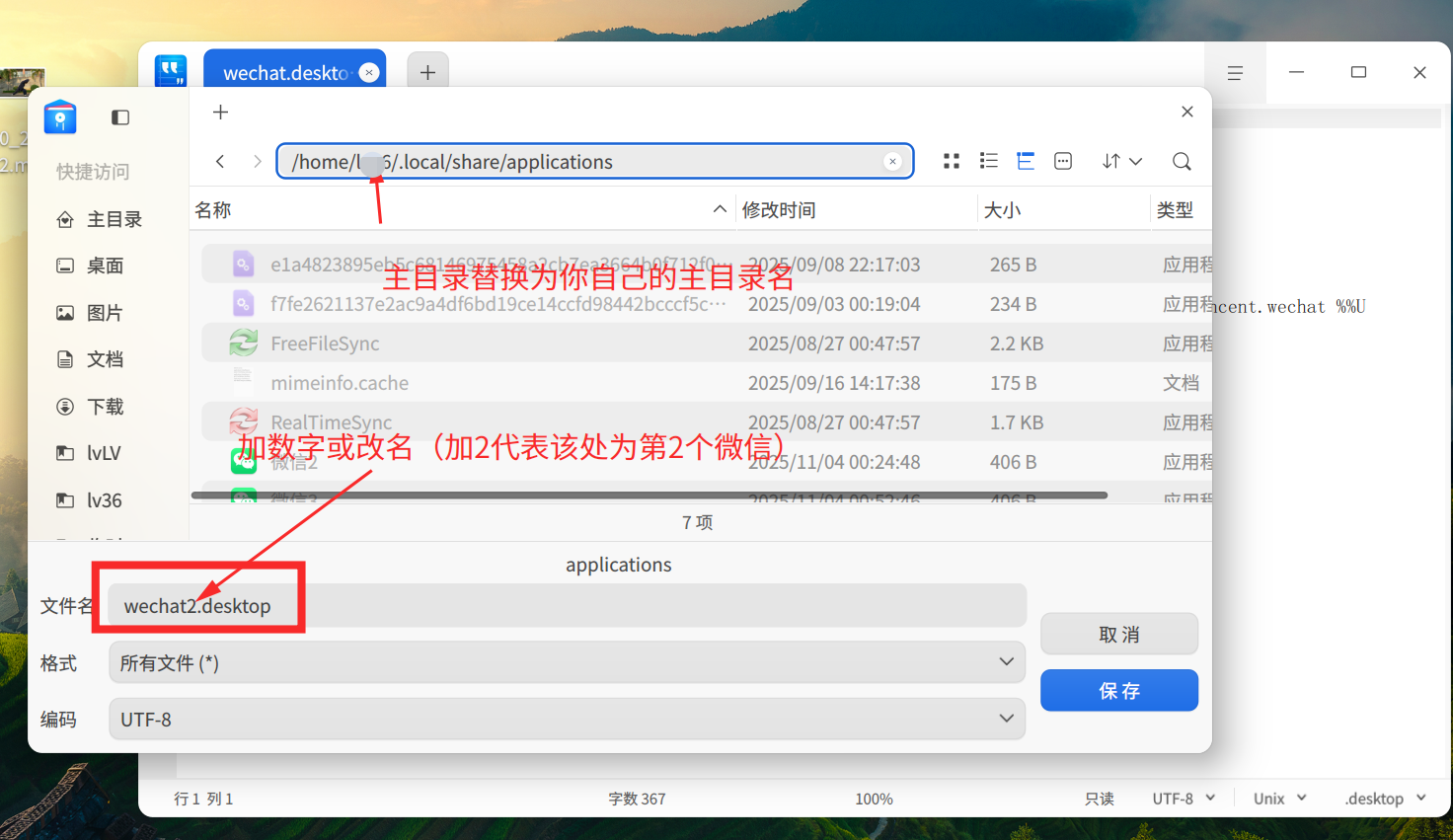Image resolution: width=1453 pixels, height=840 pixels.
Task: Toggle the sidebar in the save dialog
Action: point(120,117)
